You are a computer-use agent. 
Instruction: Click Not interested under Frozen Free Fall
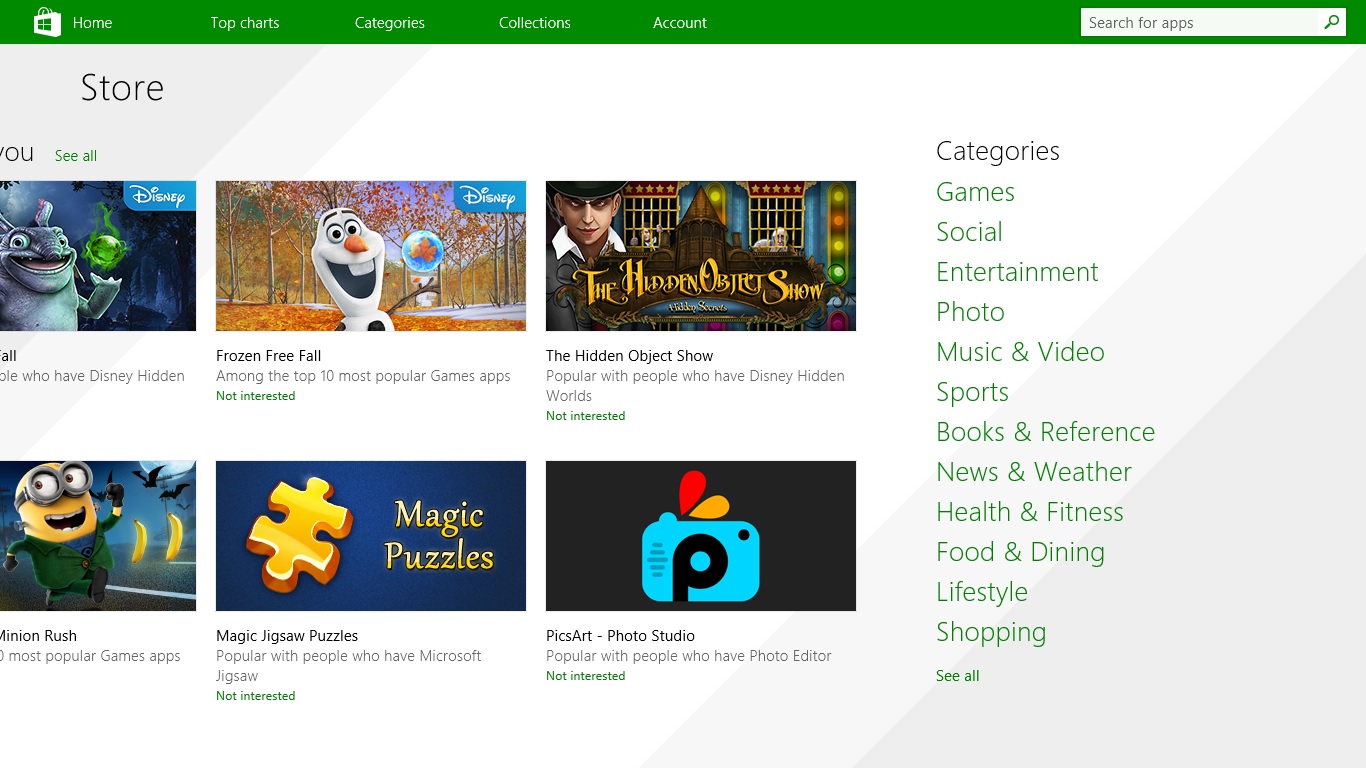pyautogui.click(x=256, y=396)
